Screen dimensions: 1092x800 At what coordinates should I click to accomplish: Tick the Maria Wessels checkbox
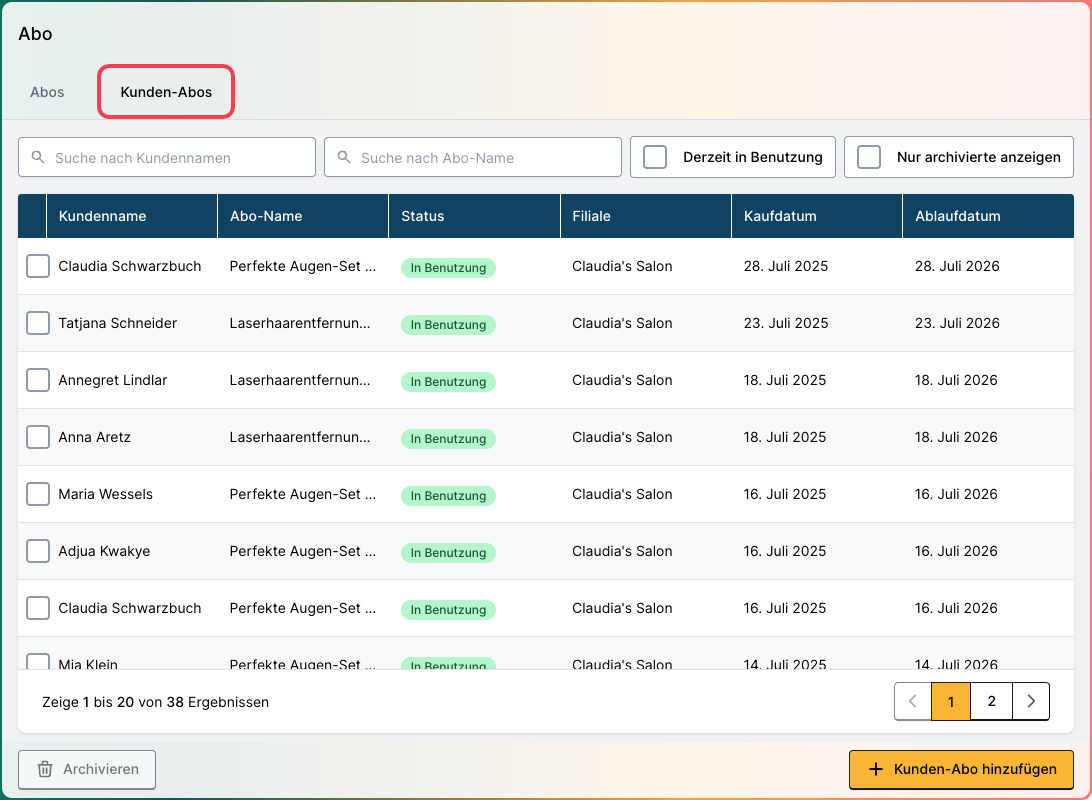38,494
